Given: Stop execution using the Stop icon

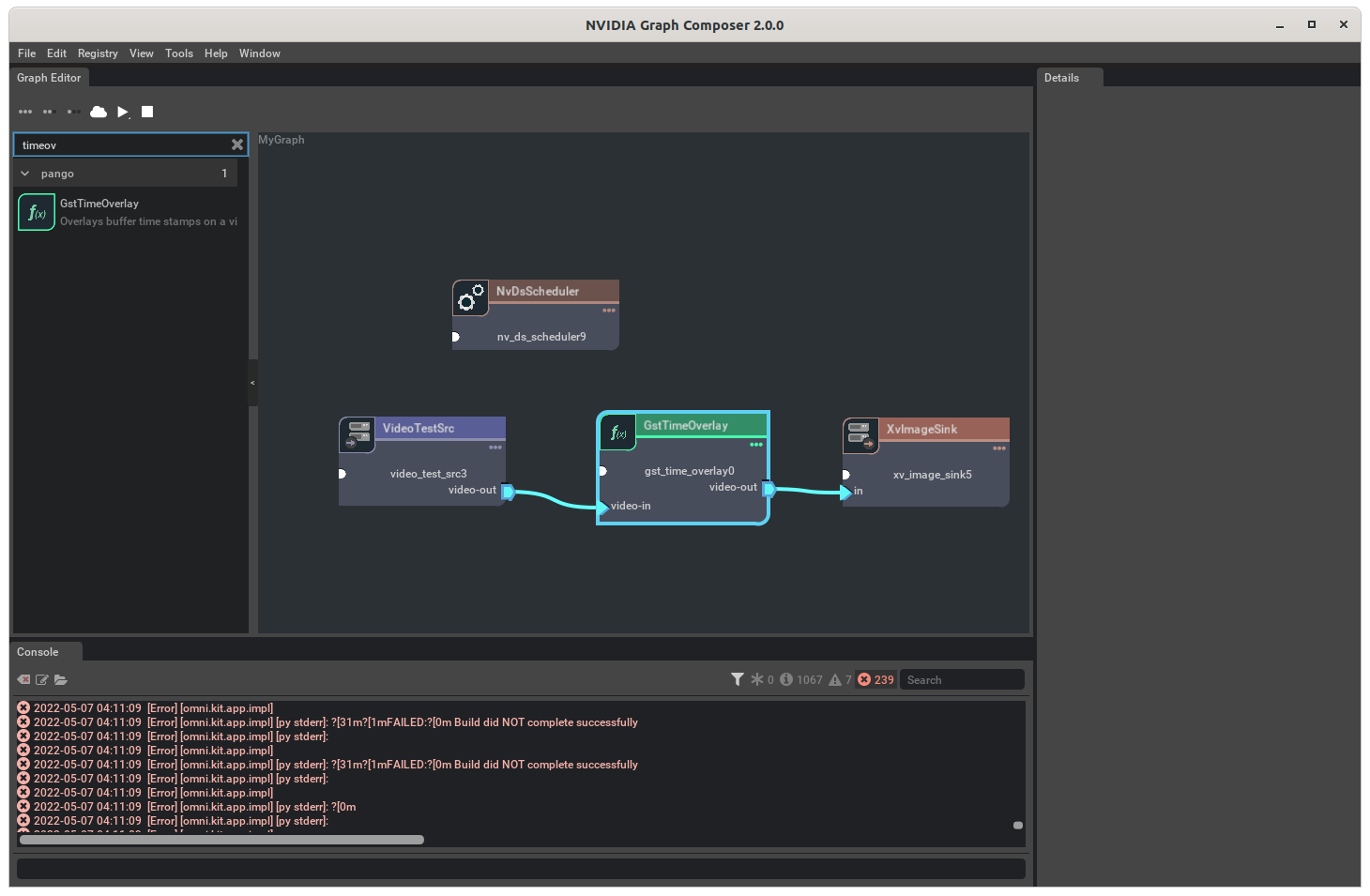Looking at the screenshot, I should click(x=147, y=112).
